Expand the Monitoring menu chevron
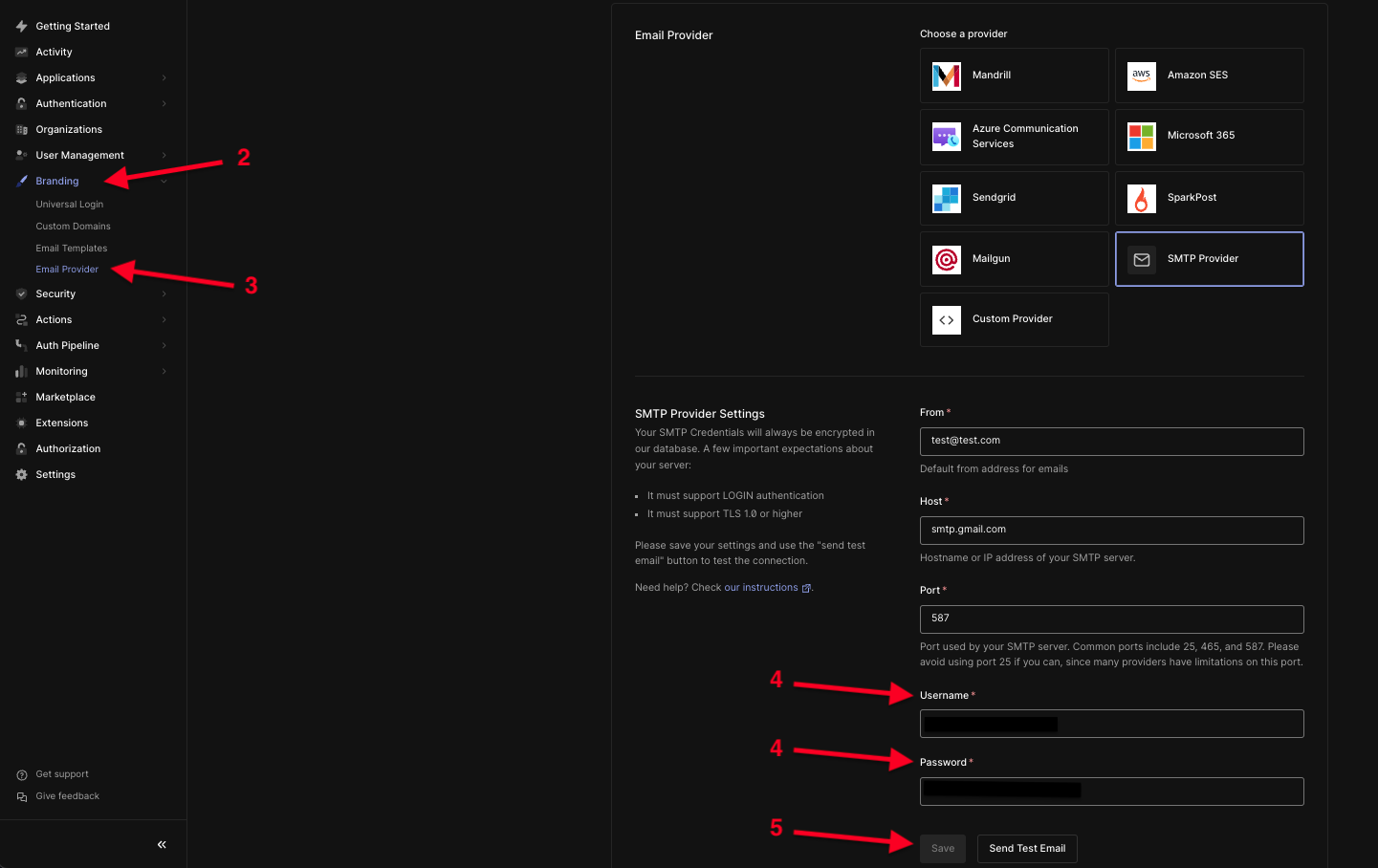This screenshot has height=868, width=1378. [164, 372]
